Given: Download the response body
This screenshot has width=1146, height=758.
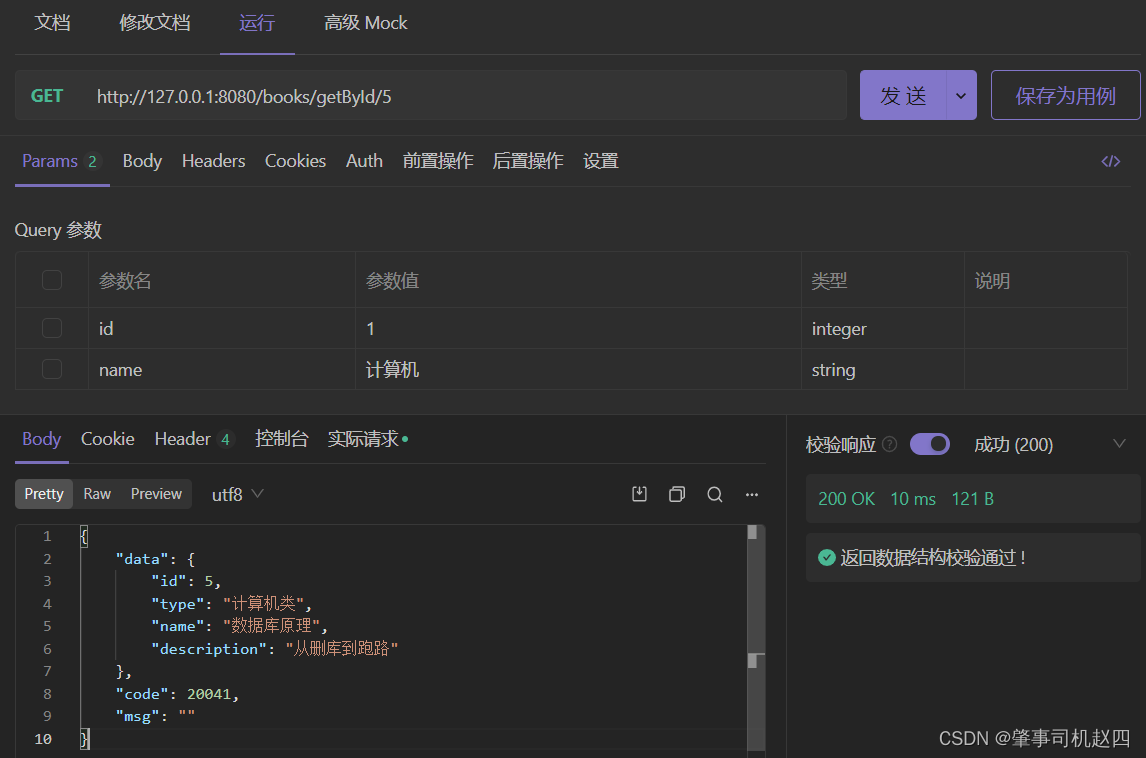Looking at the screenshot, I should (x=640, y=494).
